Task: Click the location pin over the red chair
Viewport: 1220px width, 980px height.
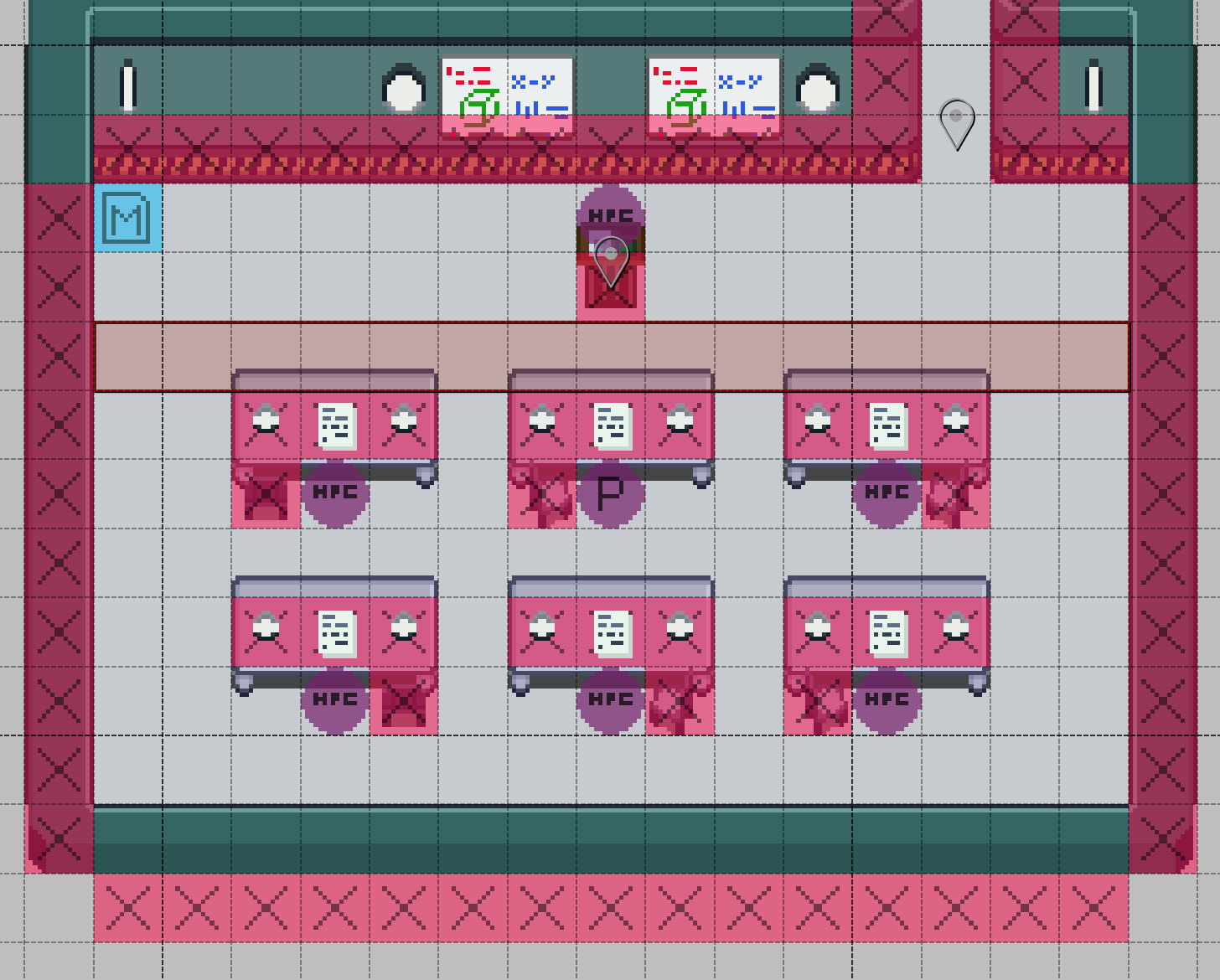Action: click(611, 262)
